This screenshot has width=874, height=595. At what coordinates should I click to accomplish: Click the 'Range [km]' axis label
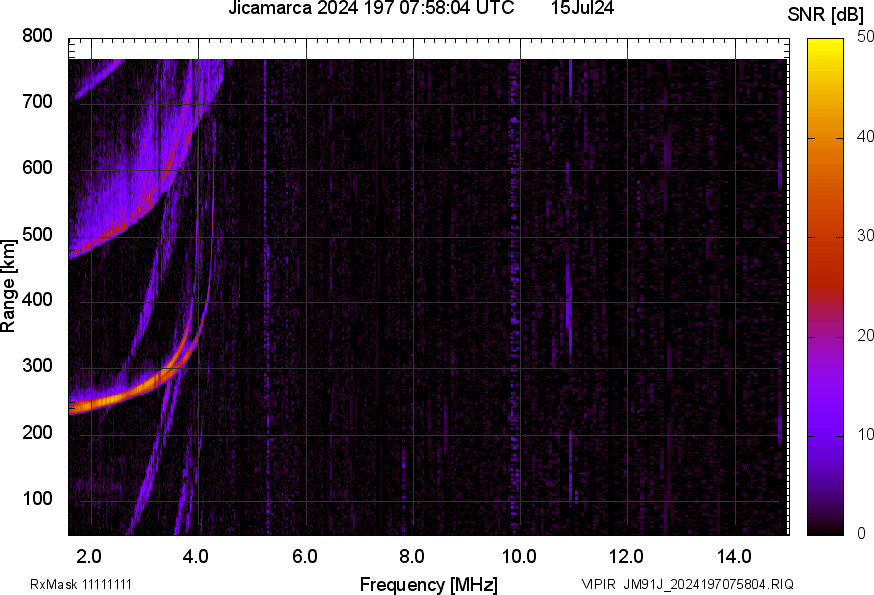(8, 286)
